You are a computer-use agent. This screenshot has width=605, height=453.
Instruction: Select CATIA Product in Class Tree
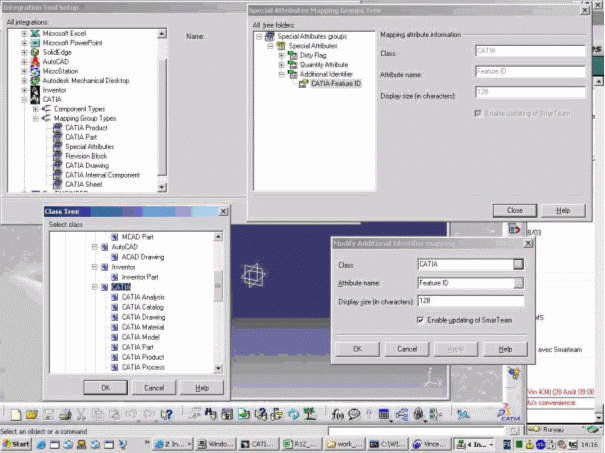143,357
